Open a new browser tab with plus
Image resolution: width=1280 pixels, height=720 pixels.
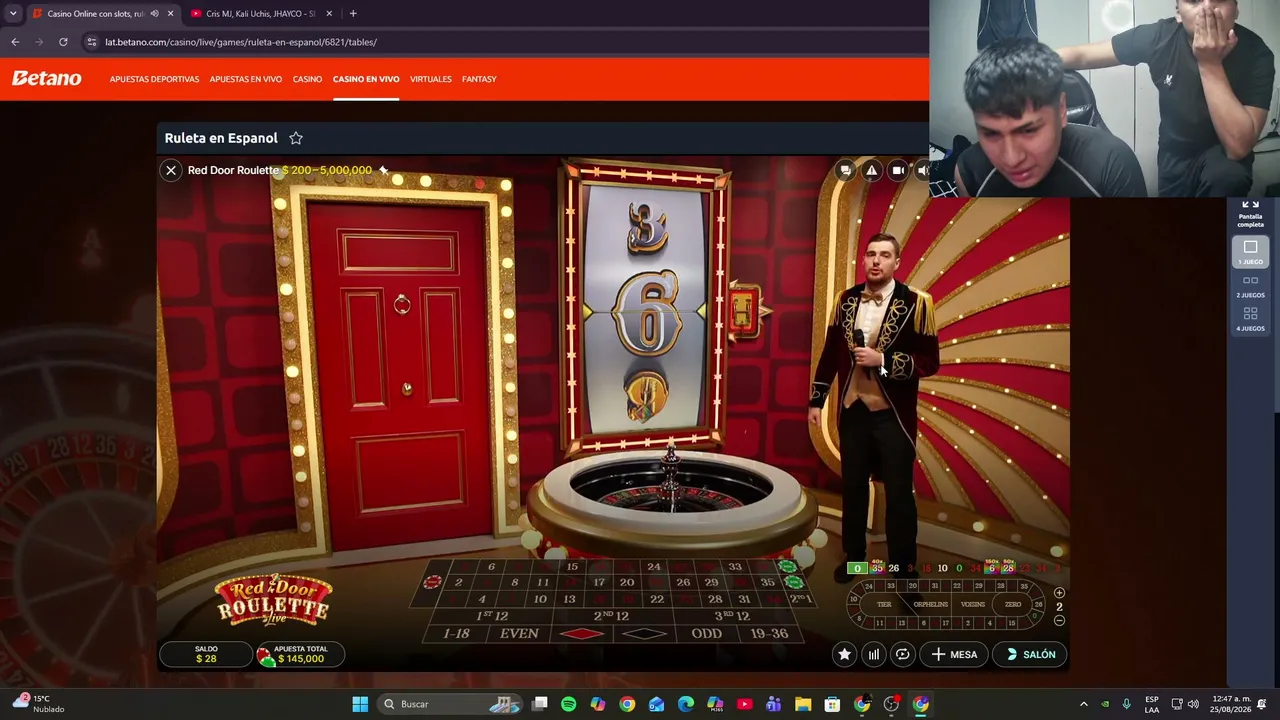353,14
